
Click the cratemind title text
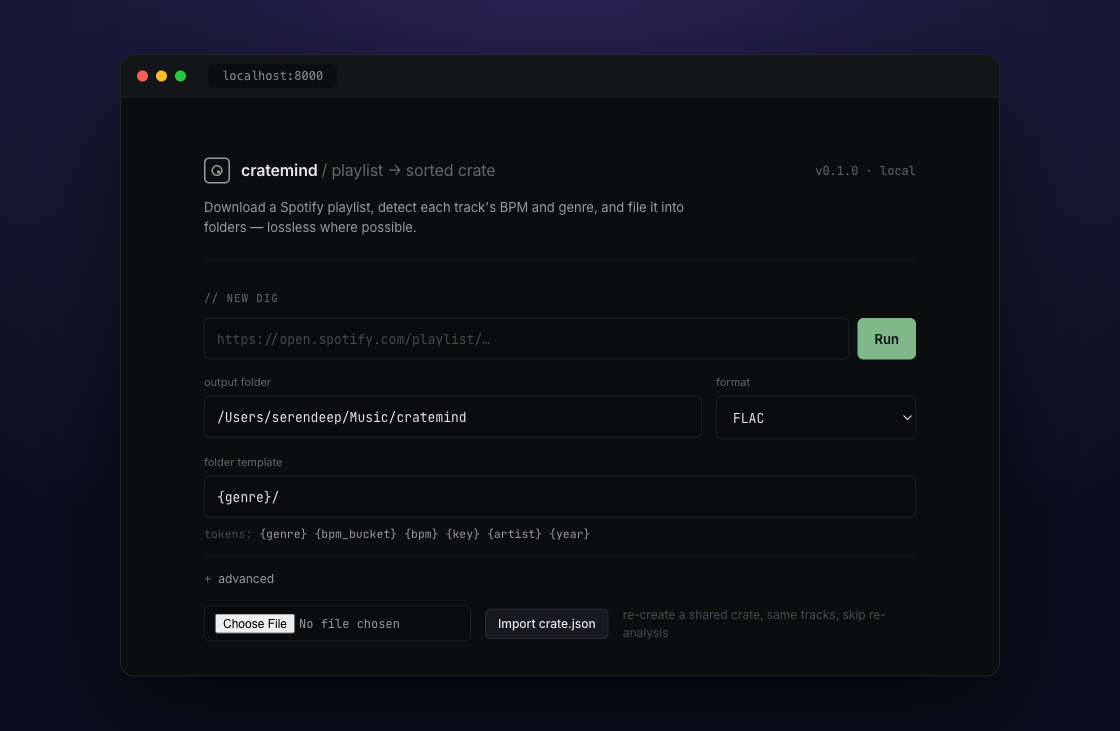coord(279,171)
